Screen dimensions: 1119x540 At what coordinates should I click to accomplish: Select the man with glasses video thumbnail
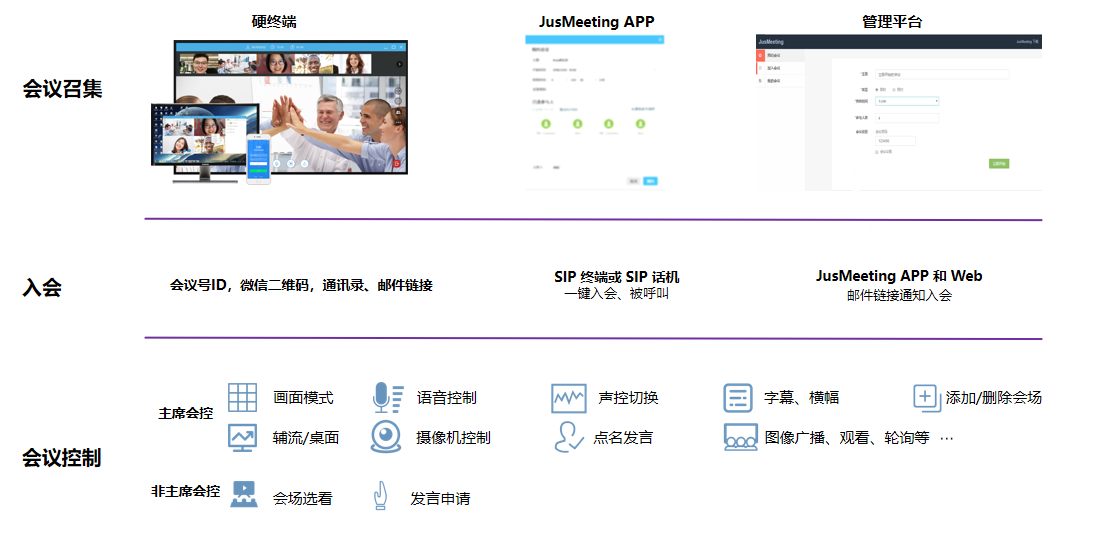pos(199,63)
